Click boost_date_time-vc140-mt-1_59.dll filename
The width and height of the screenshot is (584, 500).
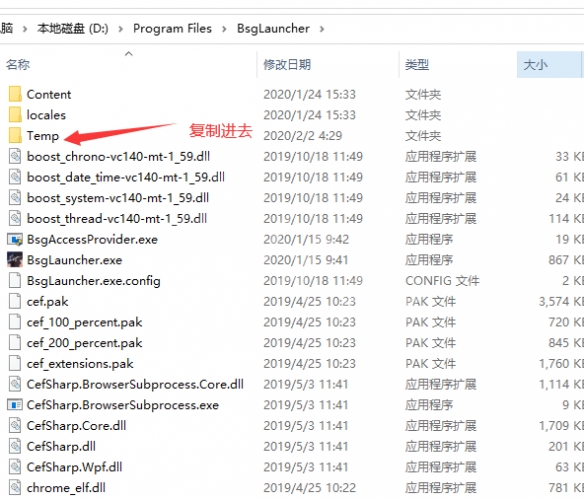(126, 177)
